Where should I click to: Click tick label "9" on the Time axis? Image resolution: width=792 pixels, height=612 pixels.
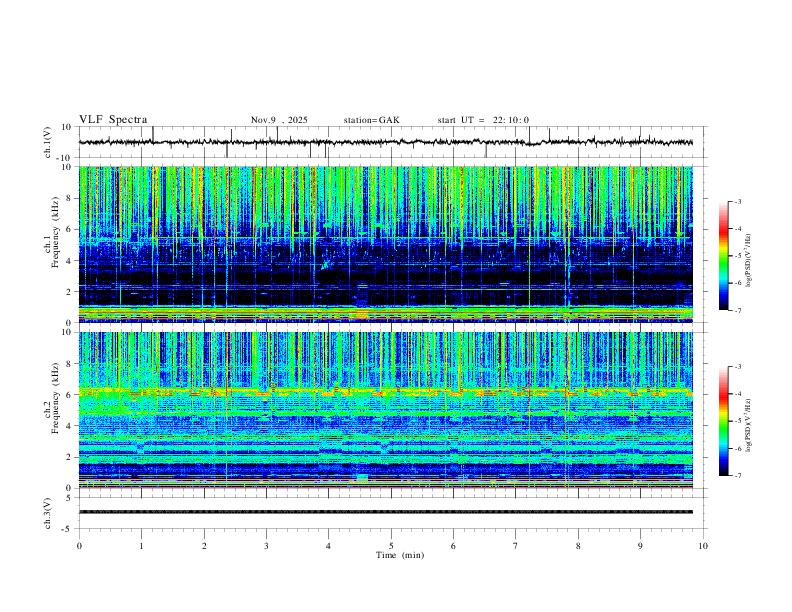pos(640,546)
